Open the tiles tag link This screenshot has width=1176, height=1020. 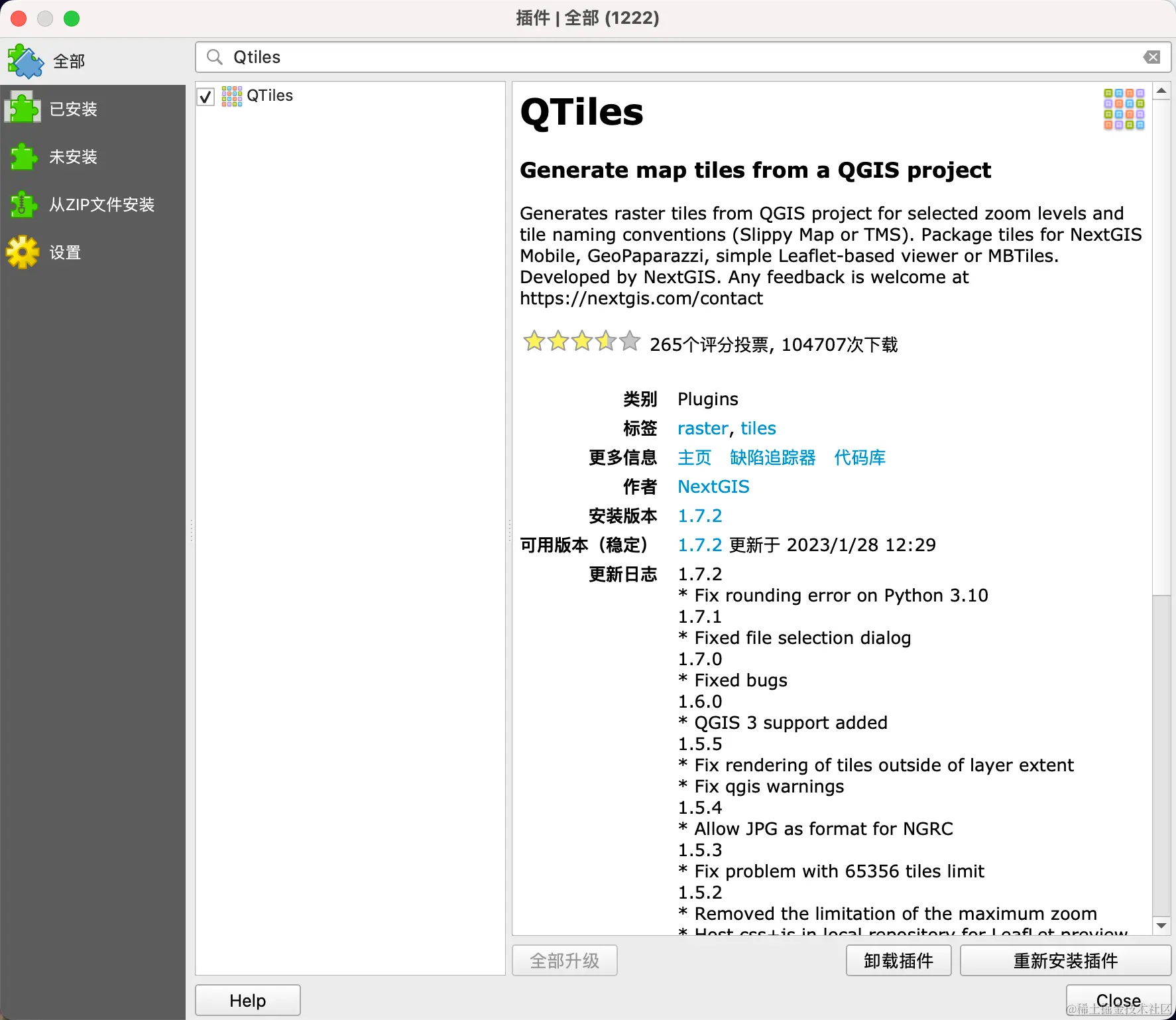point(758,428)
